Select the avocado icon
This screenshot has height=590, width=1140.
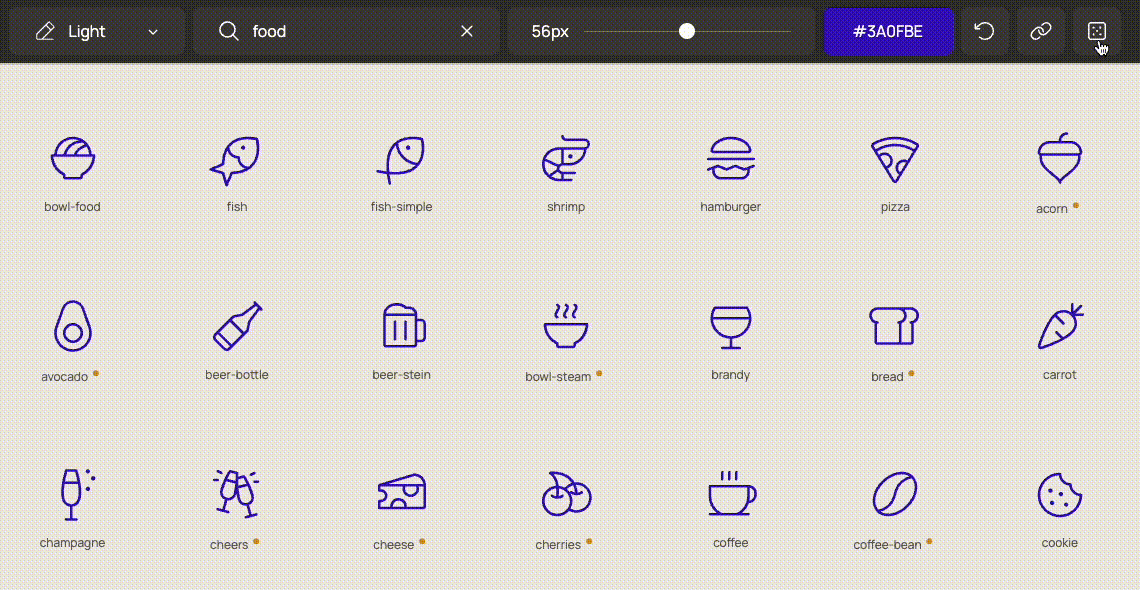(72, 326)
